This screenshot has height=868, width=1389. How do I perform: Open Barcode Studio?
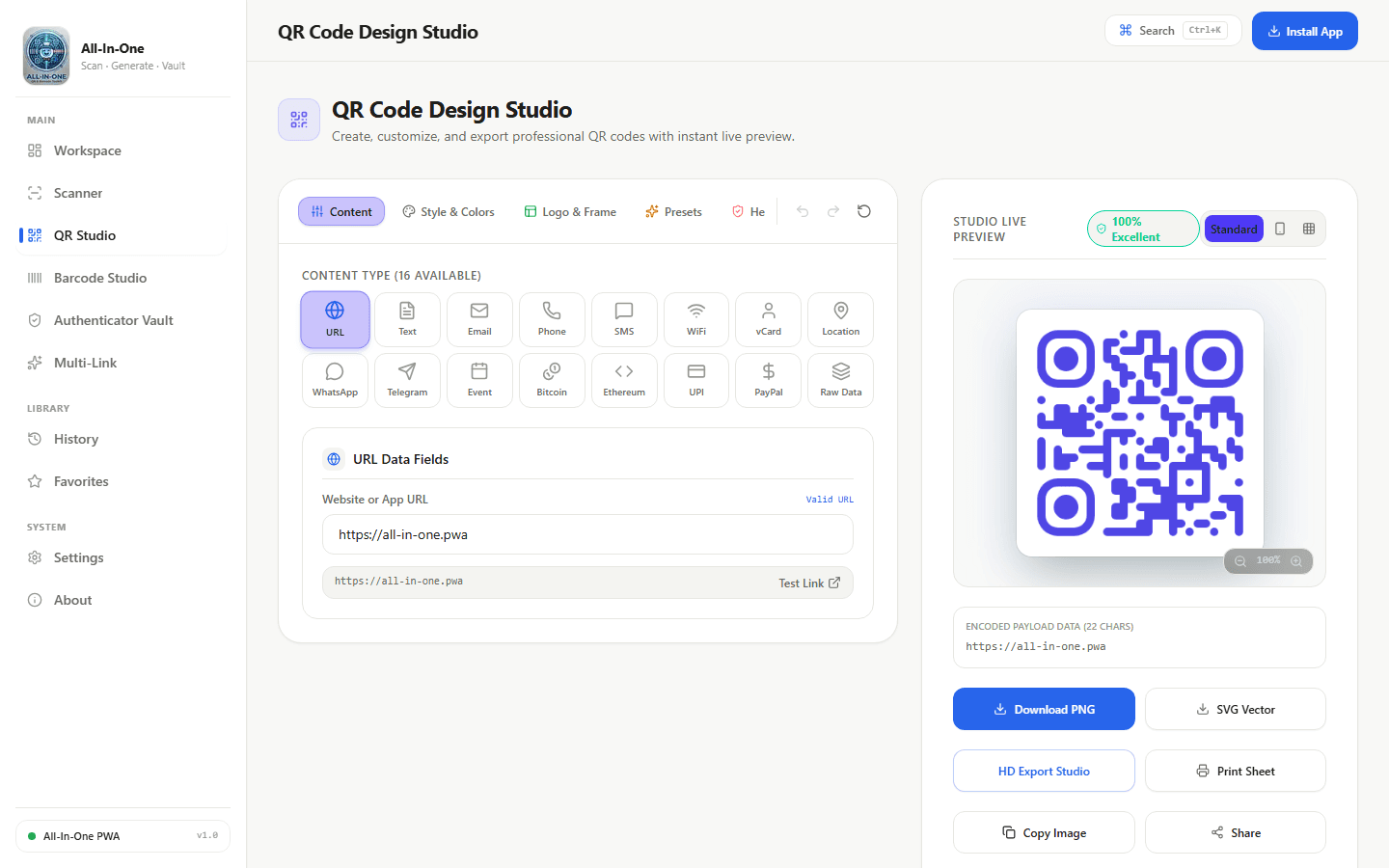(x=123, y=278)
